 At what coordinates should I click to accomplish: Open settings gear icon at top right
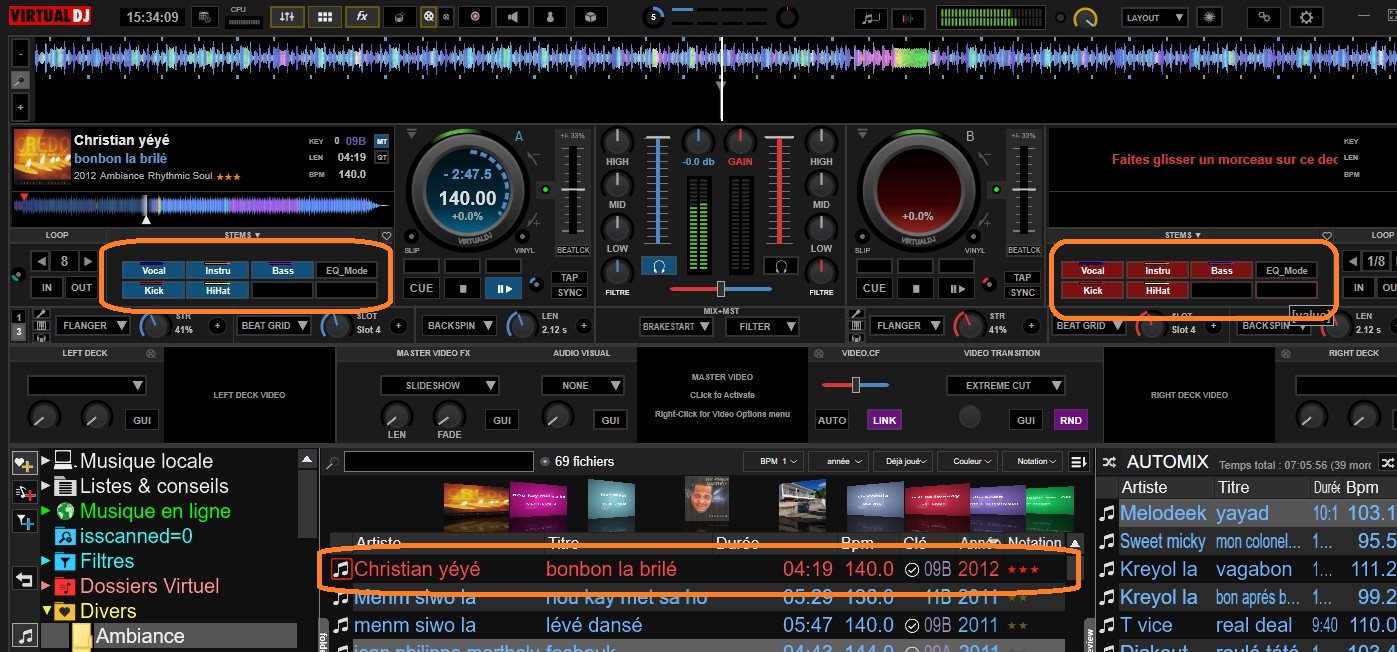[1306, 17]
